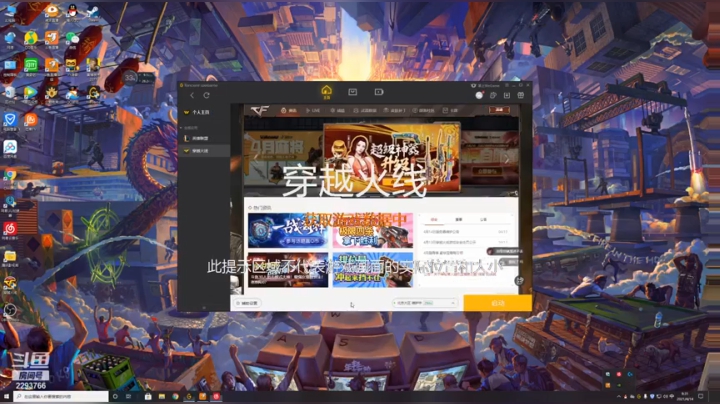Click the CF logo in game banner
The height and width of the screenshot is (404, 720).
[x=260, y=111]
